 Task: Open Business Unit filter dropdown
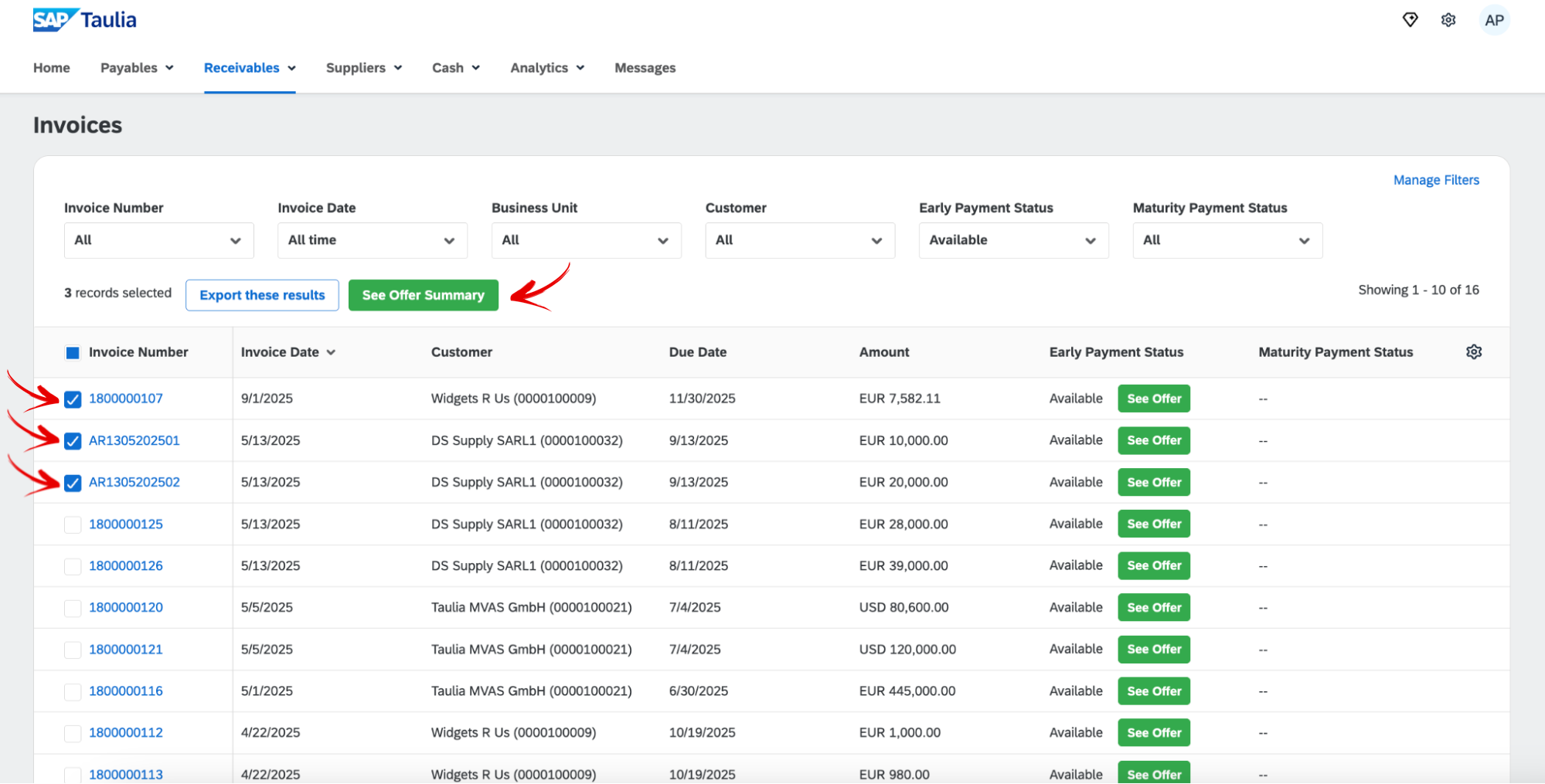(587, 240)
